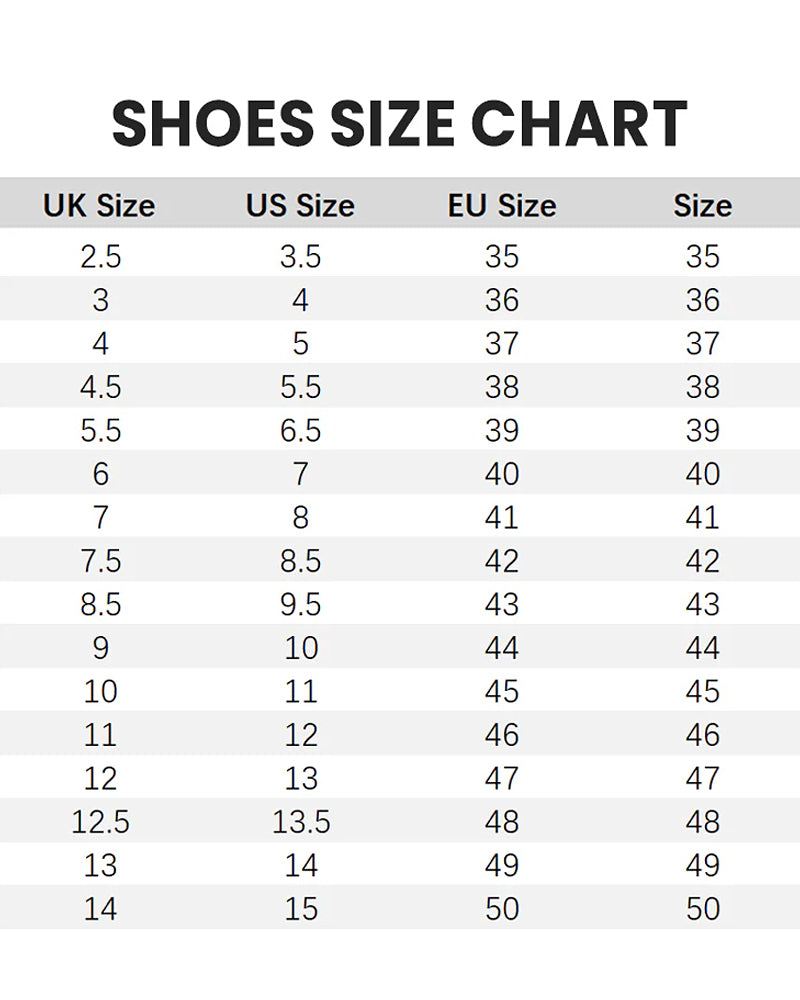
Task: Select UK size 12.5 cell
Action: coord(100,822)
